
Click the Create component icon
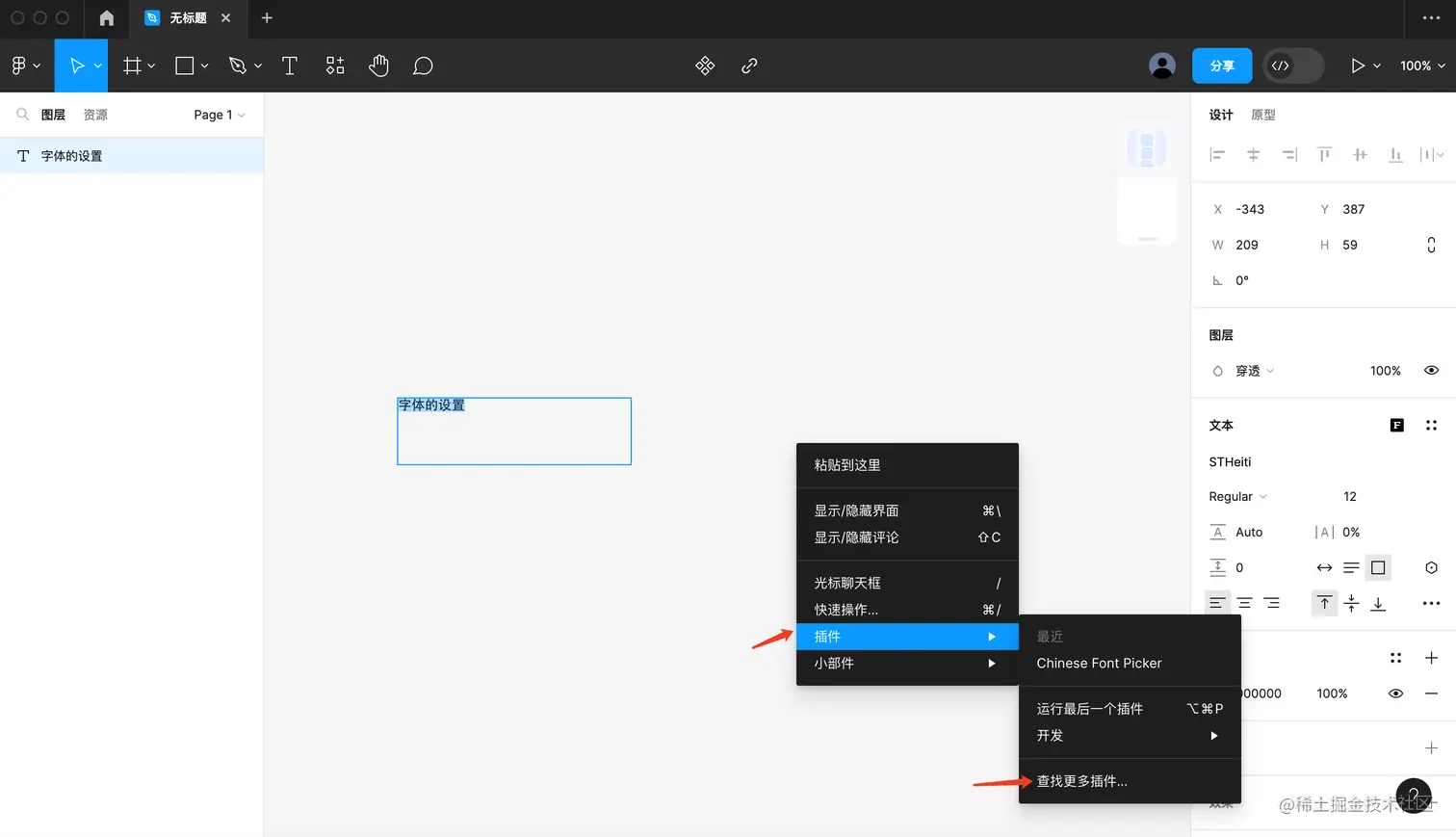pyautogui.click(x=705, y=65)
